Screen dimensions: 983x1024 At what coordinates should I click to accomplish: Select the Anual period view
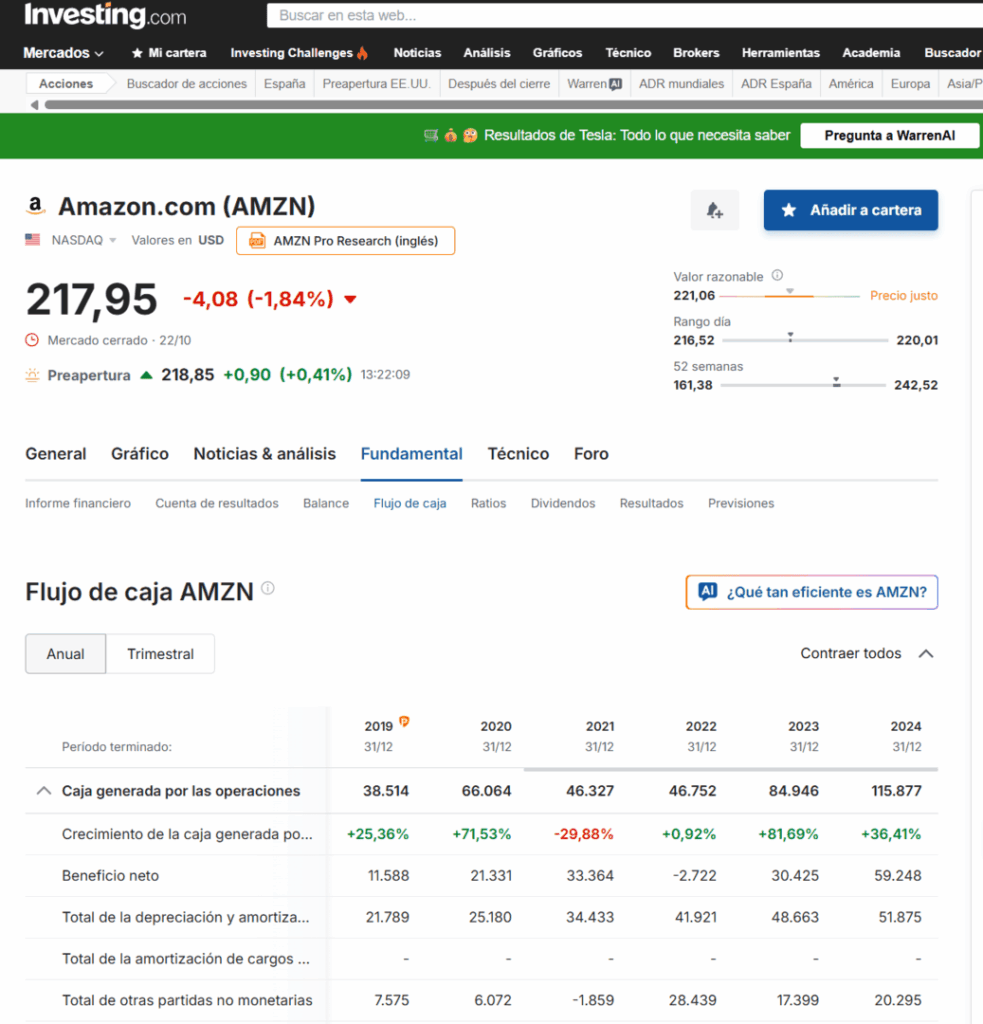tap(65, 654)
